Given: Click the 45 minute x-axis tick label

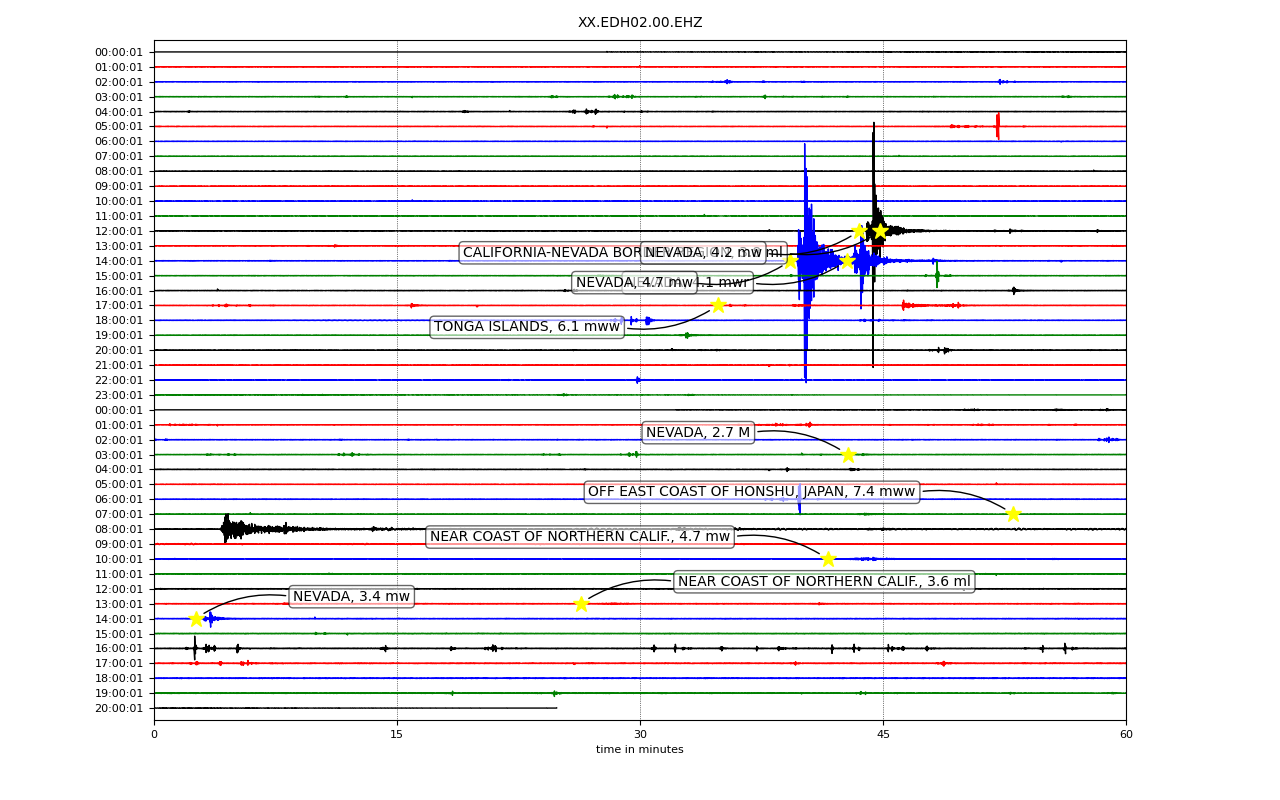Looking at the screenshot, I should (883, 735).
